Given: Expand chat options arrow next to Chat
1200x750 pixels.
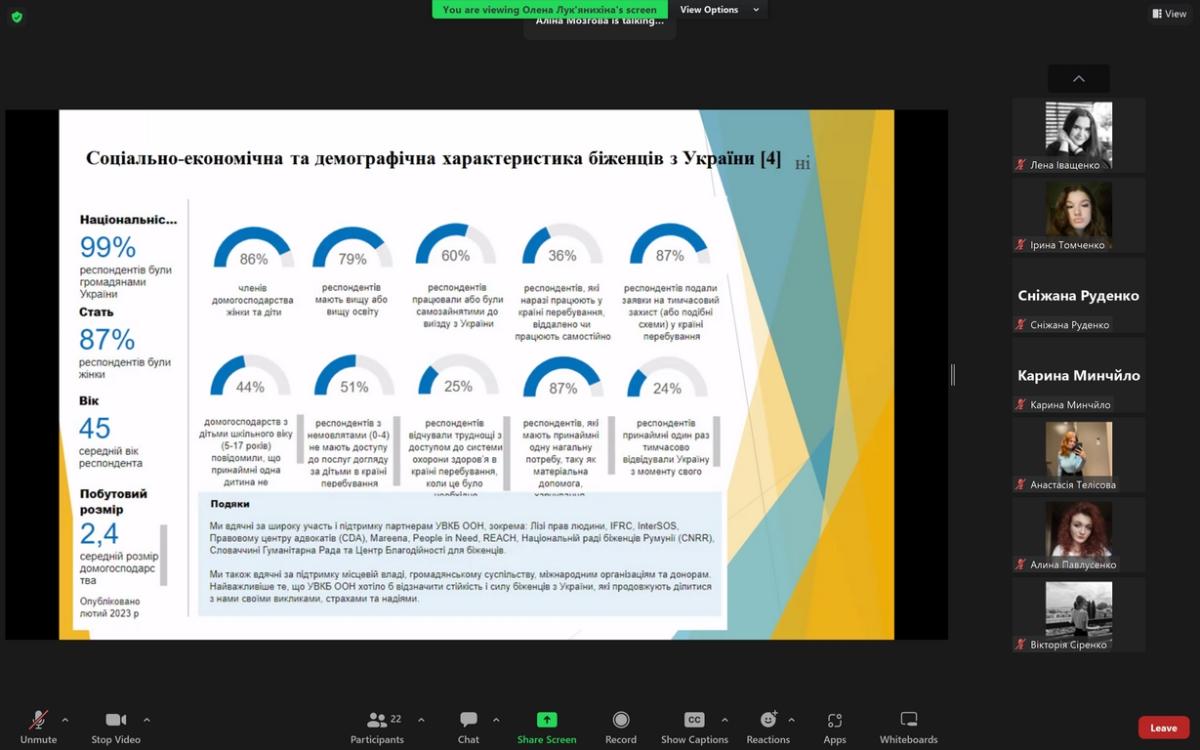Looking at the screenshot, I should click(496, 720).
